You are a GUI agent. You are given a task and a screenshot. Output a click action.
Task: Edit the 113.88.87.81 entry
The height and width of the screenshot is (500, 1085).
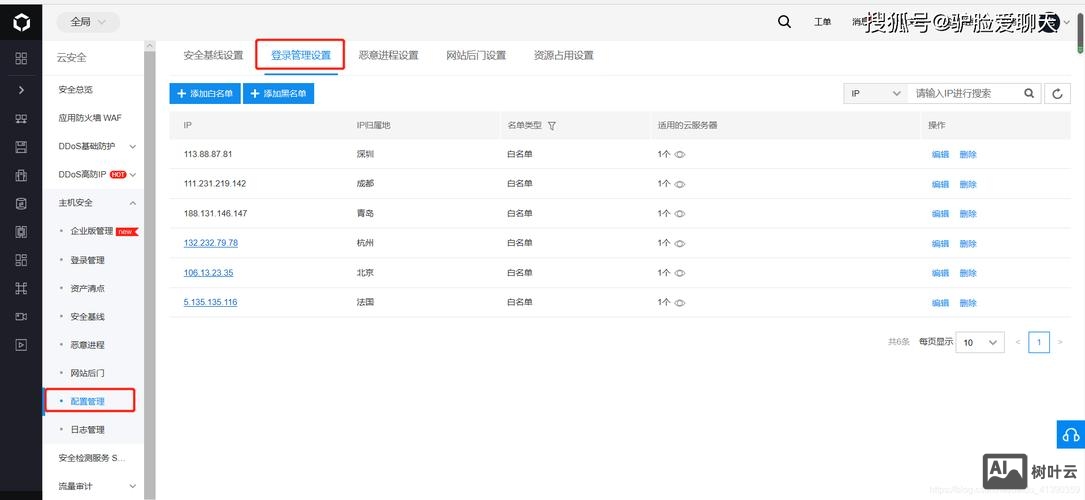pos(940,155)
